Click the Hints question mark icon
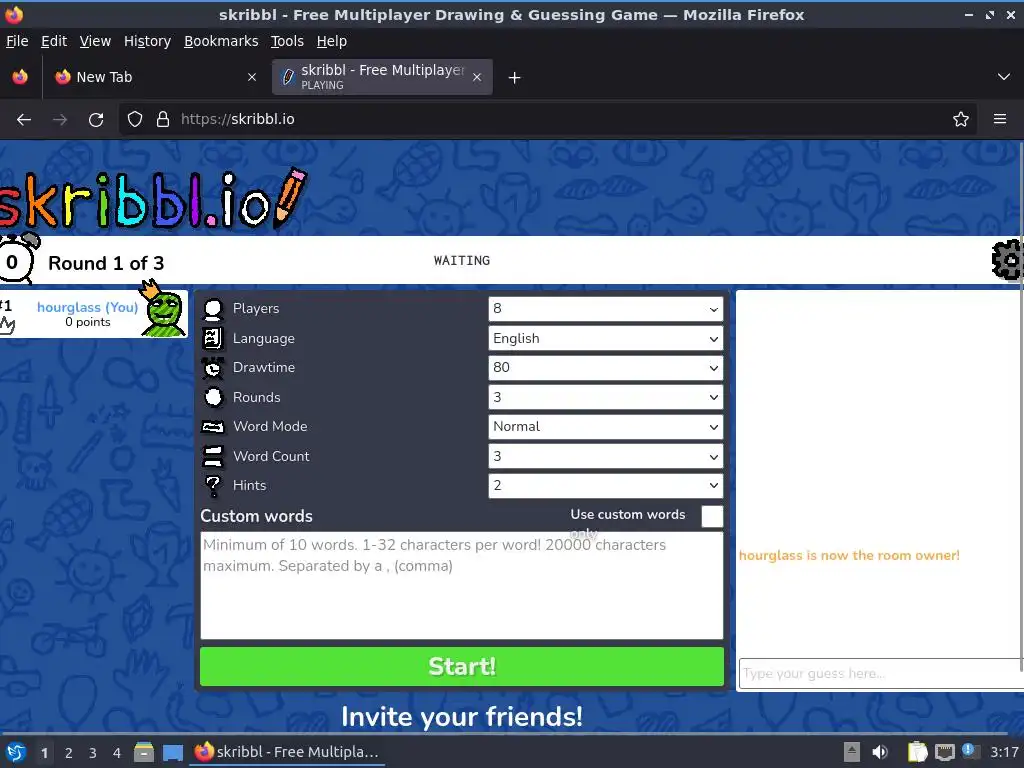 coord(213,486)
